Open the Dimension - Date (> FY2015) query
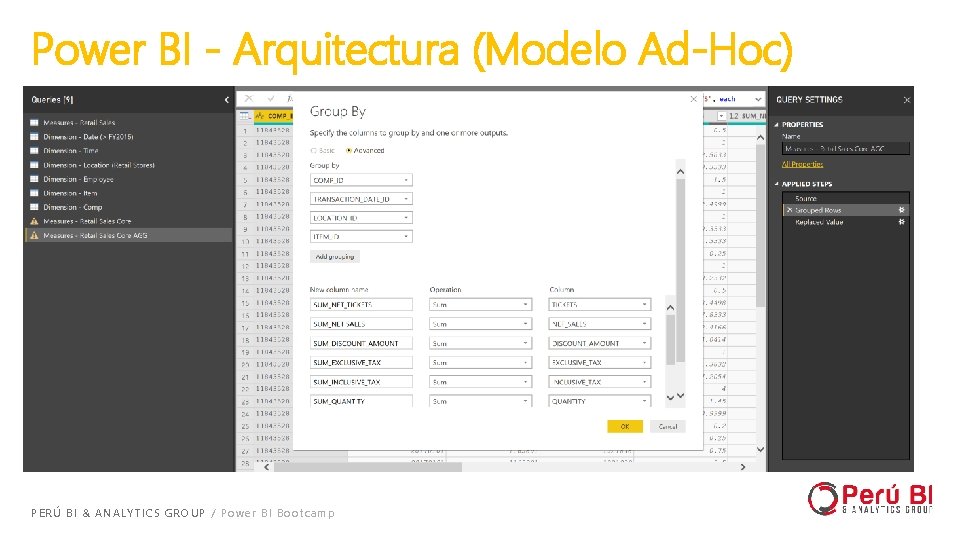 tap(88, 137)
